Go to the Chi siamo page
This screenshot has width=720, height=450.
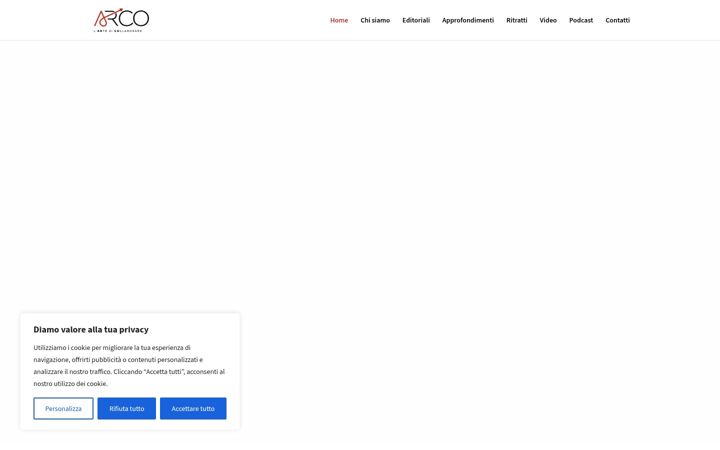[x=375, y=20]
